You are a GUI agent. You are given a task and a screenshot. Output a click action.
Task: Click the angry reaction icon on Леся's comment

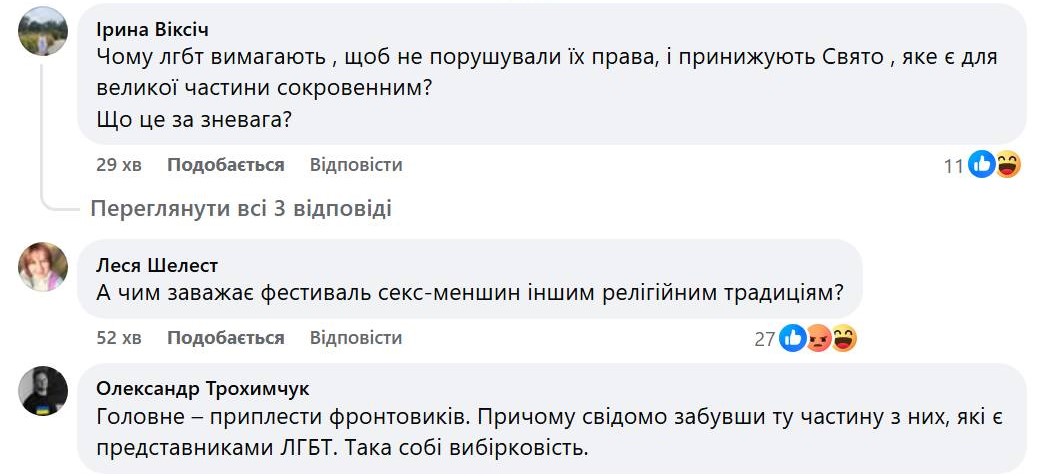tap(819, 339)
